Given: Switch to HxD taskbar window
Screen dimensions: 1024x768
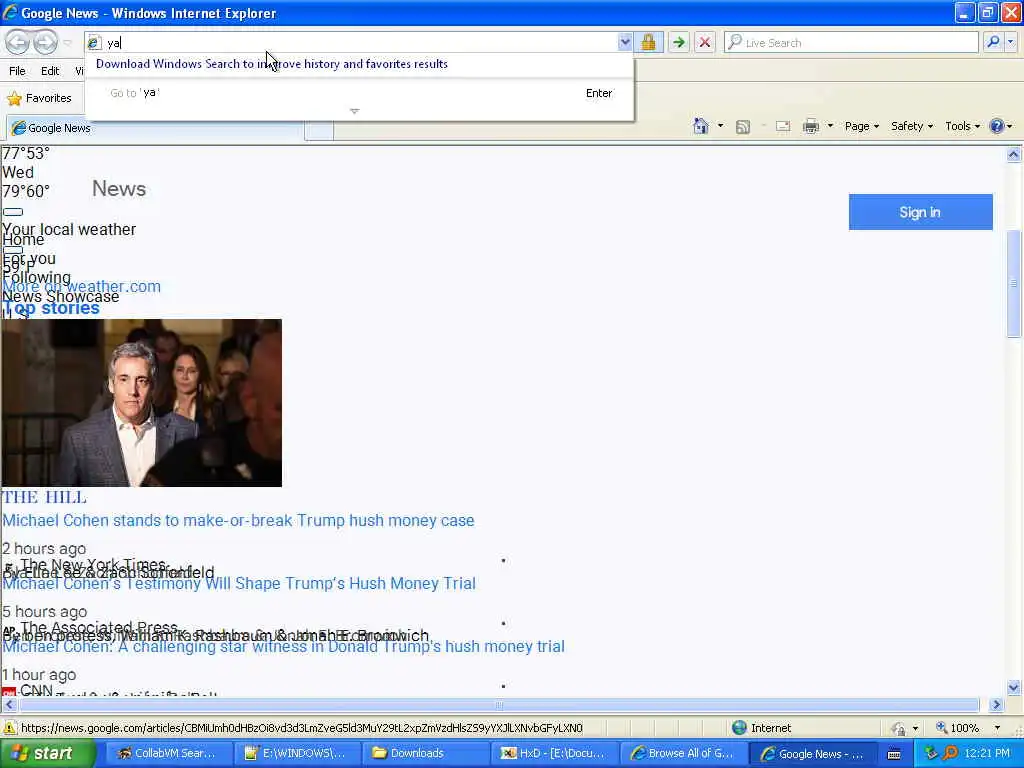Looking at the screenshot, I should [x=554, y=754].
